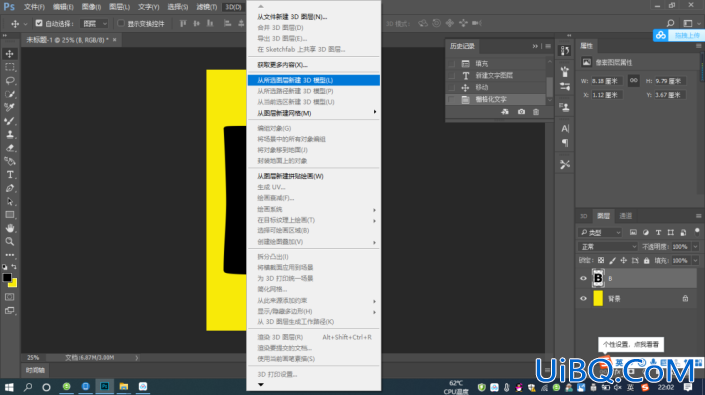Hide the 背景 layer eye icon
The image size is (705, 395).
[583, 298]
